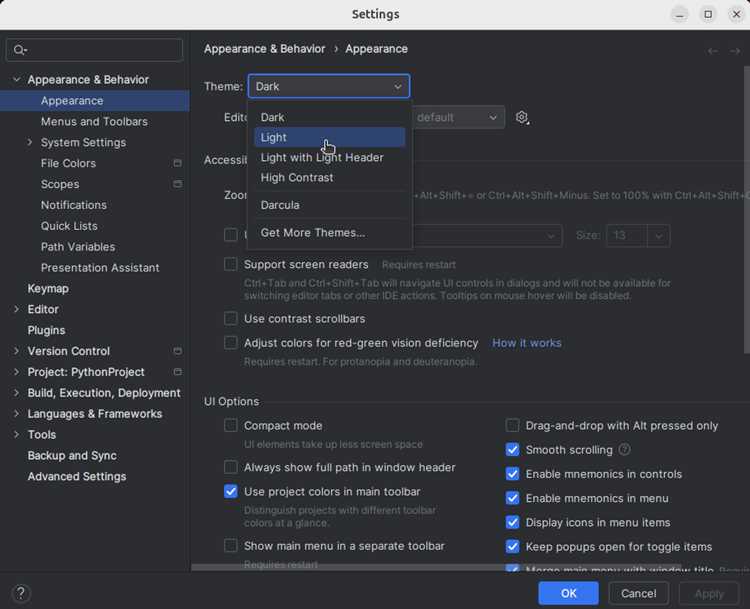Click the Scopes project-level icon
Viewport: 750px width, 609px height.
[x=177, y=184]
